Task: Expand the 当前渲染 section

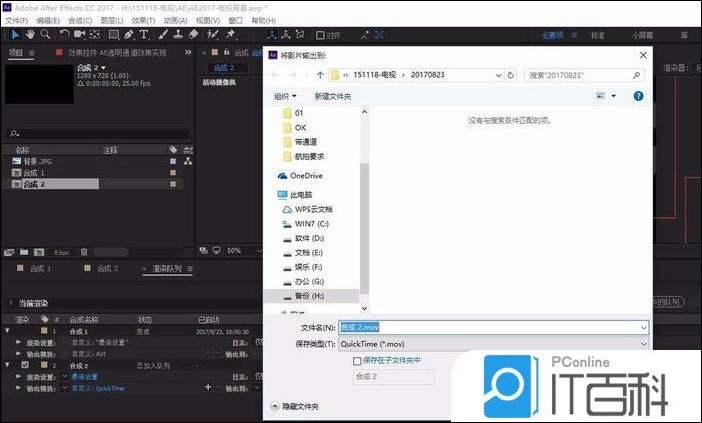Action: pos(11,302)
